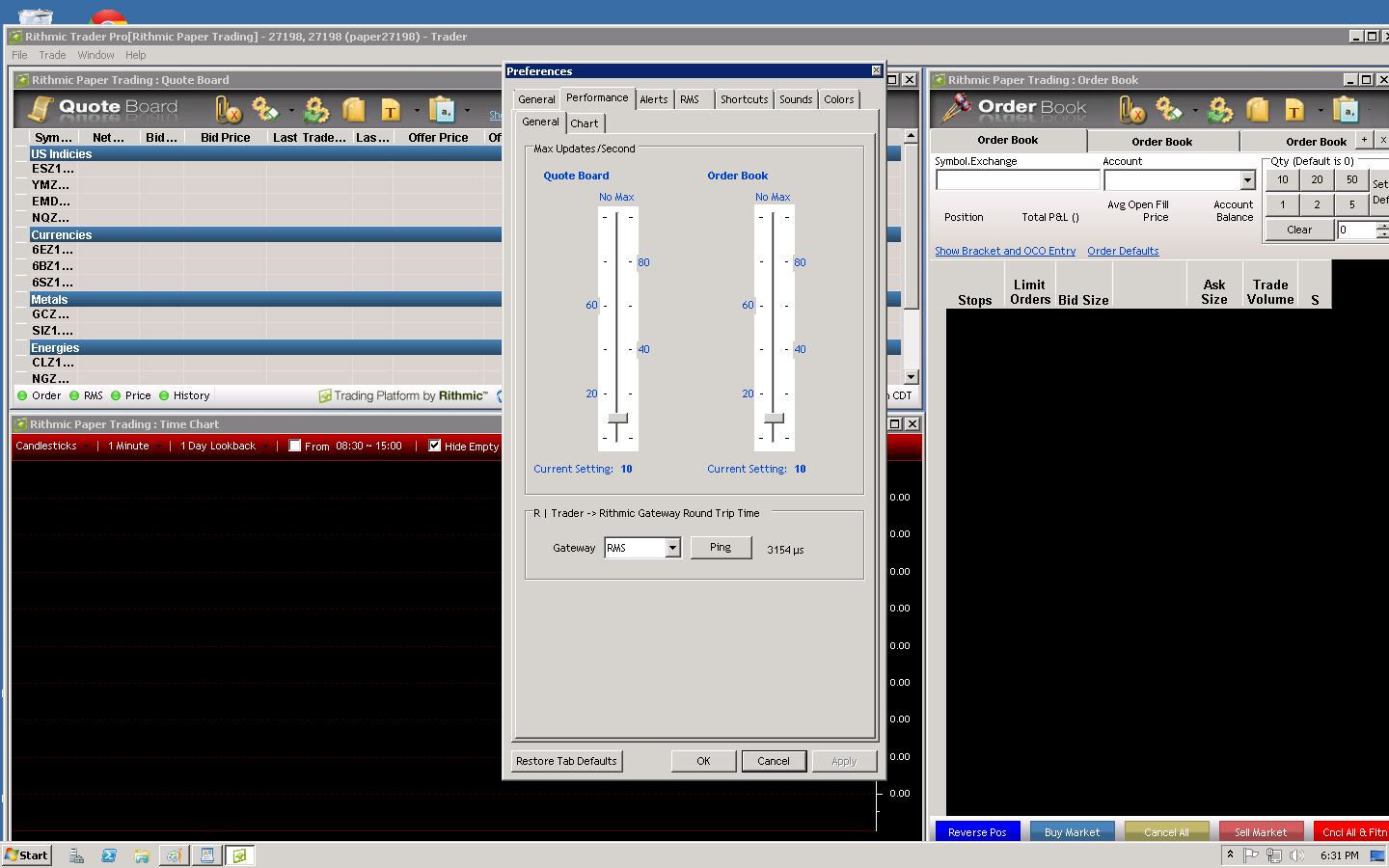Screen dimensions: 1389x868
Task: Click the yellow T text icon in Quote Board
Action: point(391,110)
